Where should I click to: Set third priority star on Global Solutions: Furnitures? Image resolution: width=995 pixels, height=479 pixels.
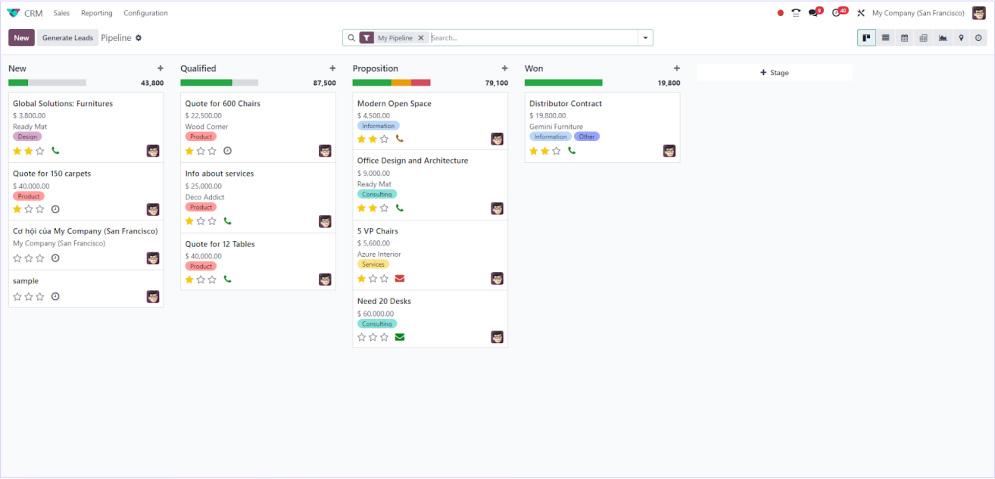click(40, 151)
